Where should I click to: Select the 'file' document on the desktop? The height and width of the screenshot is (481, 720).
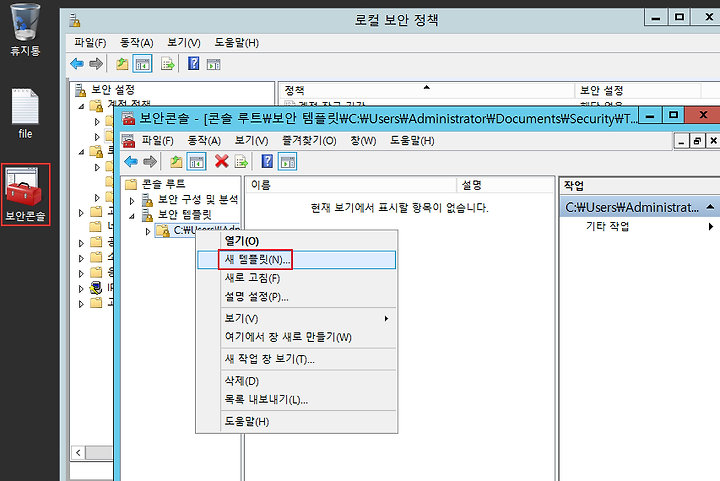[25, 113]
